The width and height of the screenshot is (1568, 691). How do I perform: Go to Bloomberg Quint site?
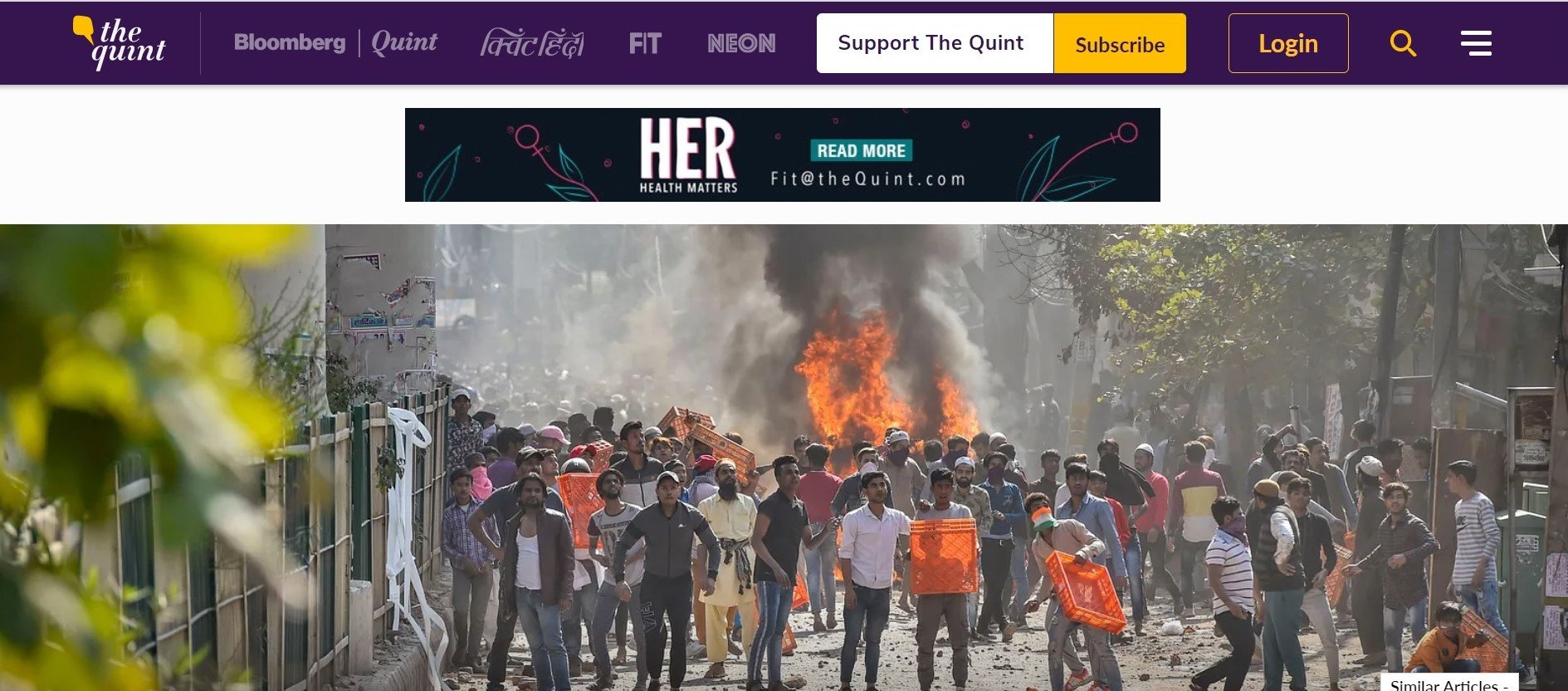(x=335, y=42)
